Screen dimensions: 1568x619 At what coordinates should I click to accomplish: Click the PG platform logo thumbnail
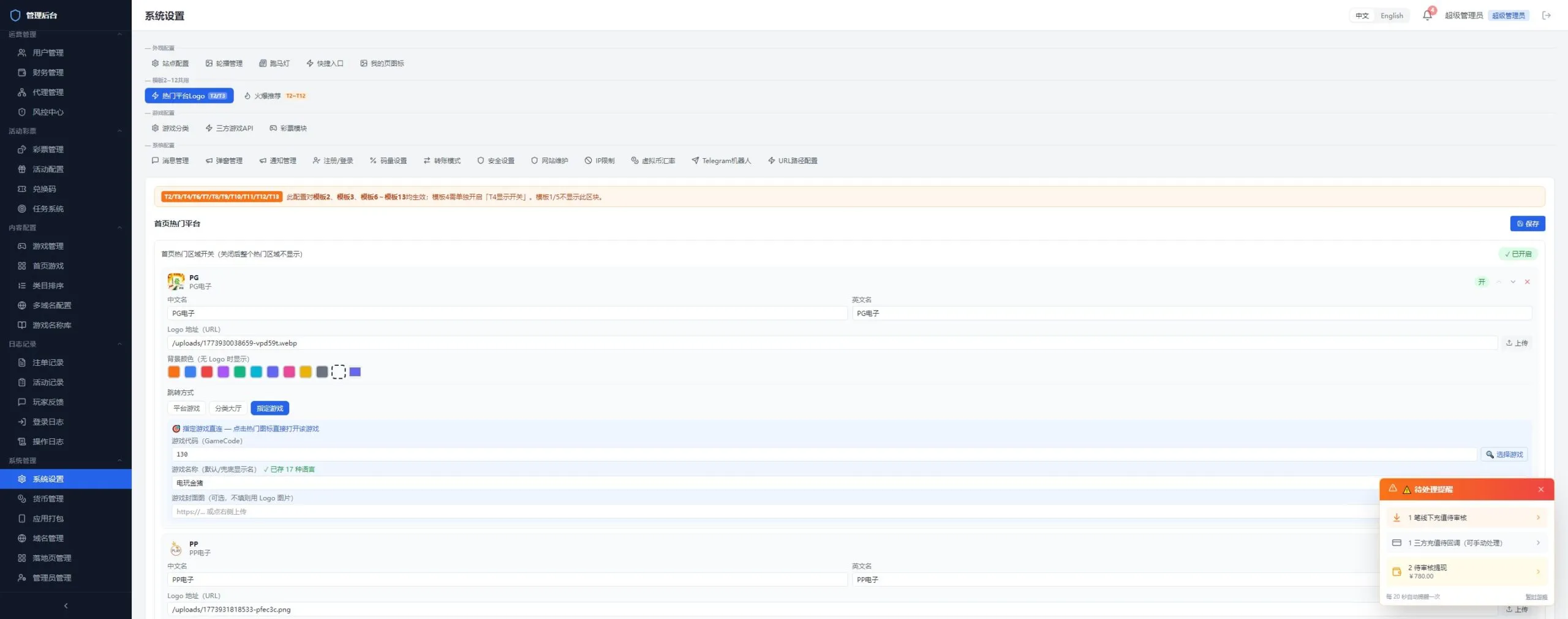tap(176, 281)
